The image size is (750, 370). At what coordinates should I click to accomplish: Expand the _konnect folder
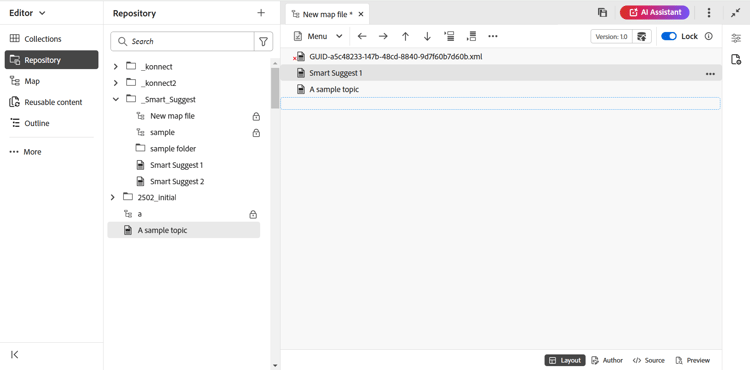tap(115, 67)
